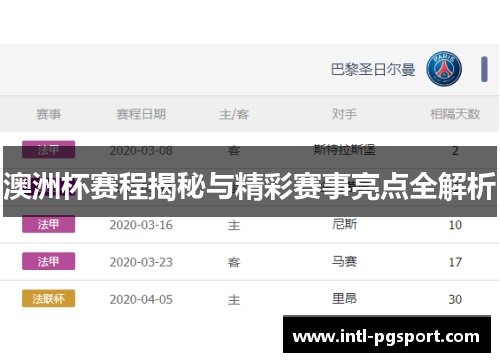This screenshot has height=362, width=500.
Task: Click the 主/客 column header
Action: (x=234, y=114)
